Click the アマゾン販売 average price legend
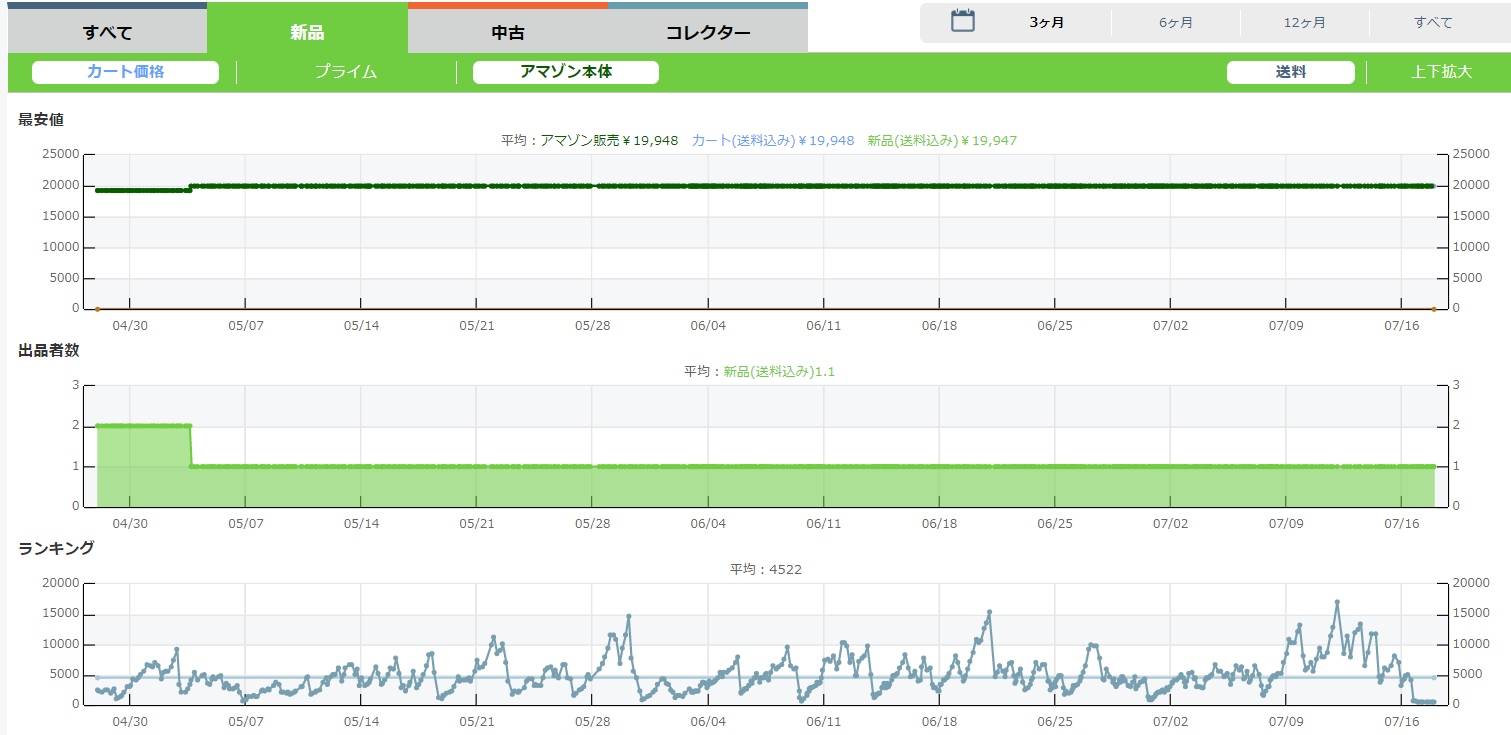The width and height of the screenshot is (1511, 735). coord(609,141)
